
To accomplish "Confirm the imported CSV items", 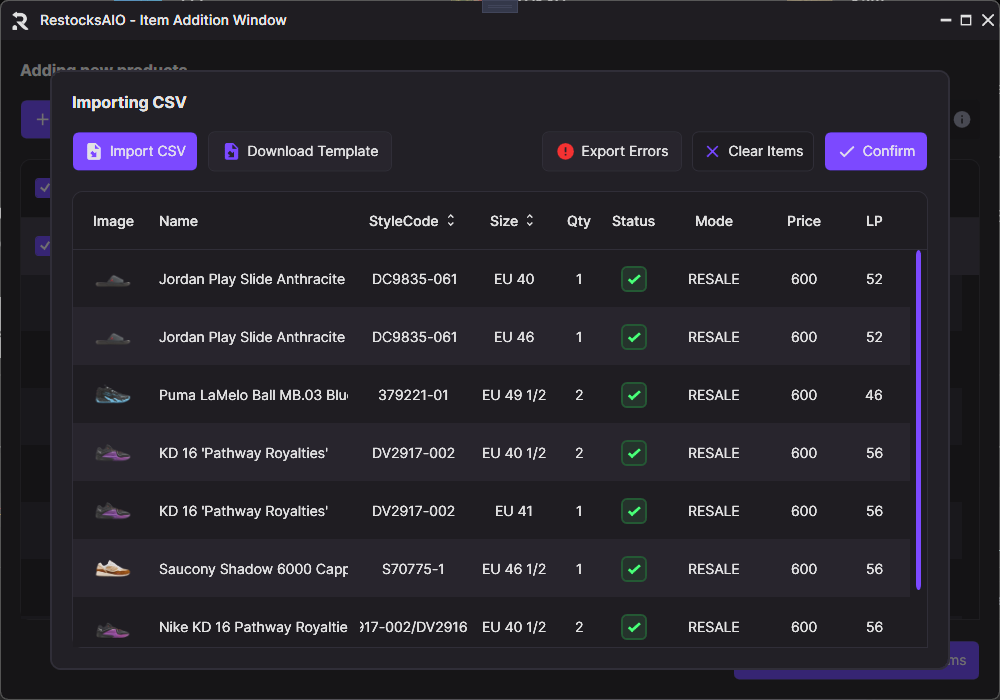I will pos(876,152).
